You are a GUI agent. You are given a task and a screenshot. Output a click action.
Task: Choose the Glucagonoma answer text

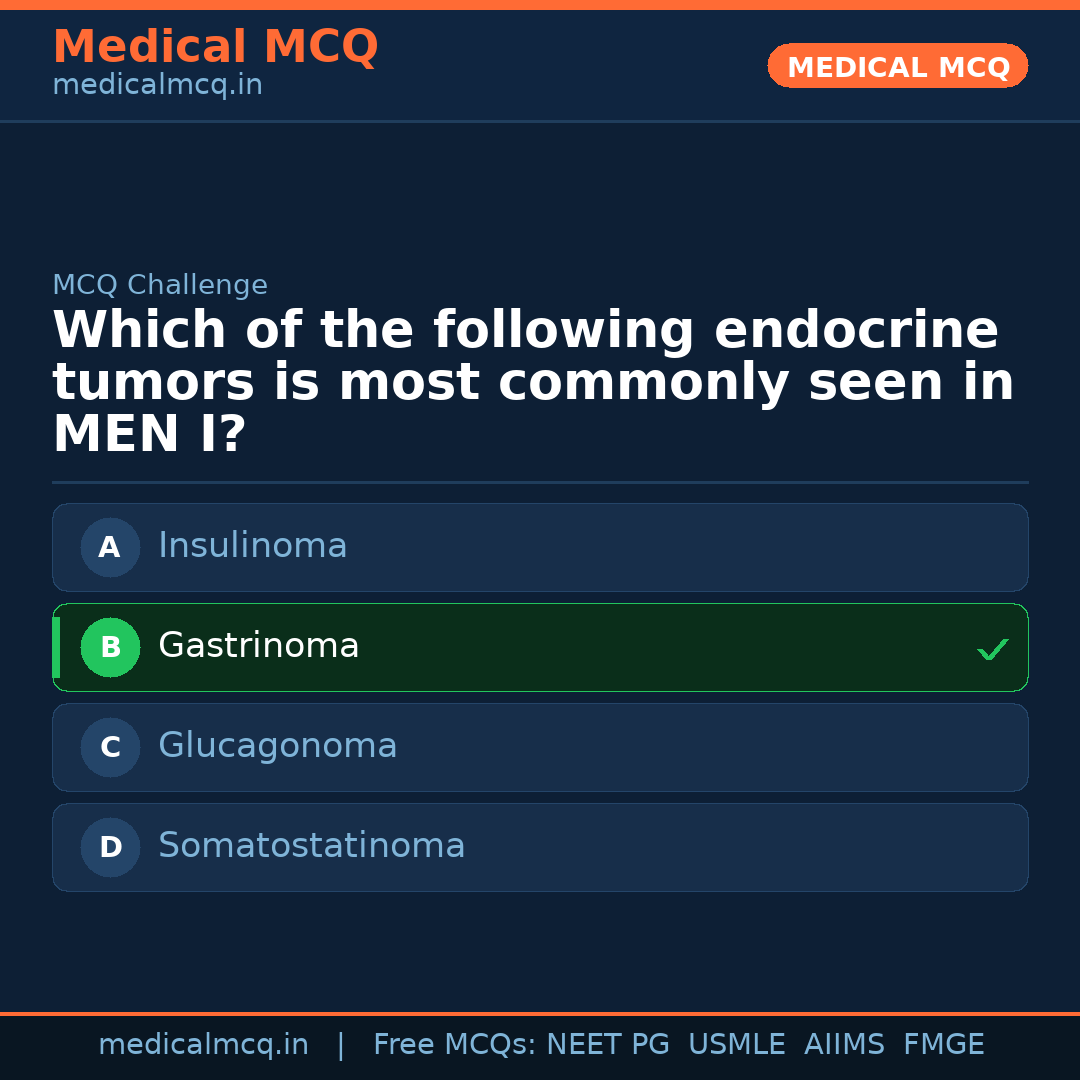click(277, 746)
